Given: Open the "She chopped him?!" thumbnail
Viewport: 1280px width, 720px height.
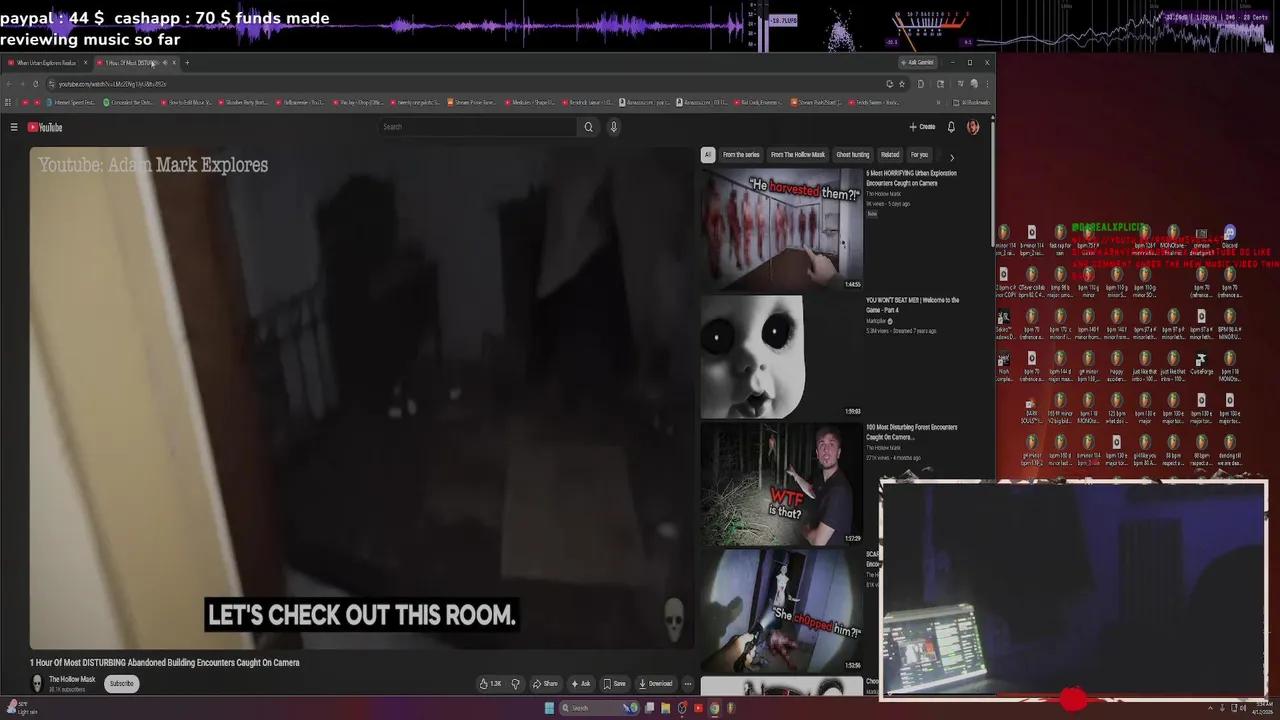Looking at the screenshot, I should [781, 609].
